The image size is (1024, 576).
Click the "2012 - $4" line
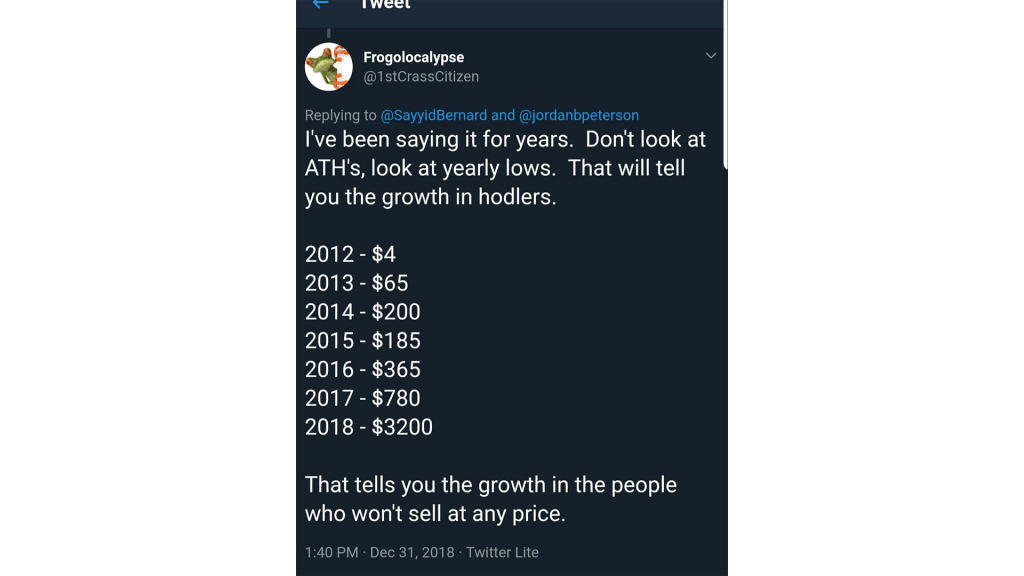(350, 254)
